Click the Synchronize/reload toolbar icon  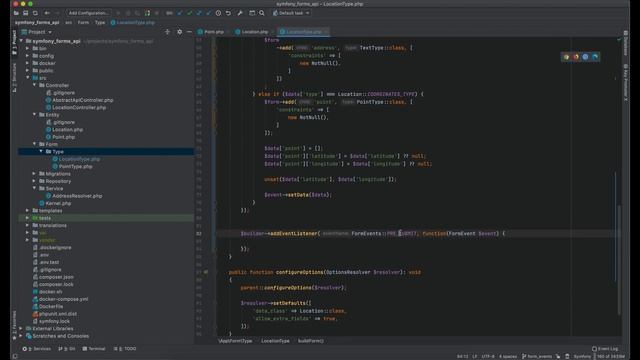pyautogui.click(x=35, y=13)
